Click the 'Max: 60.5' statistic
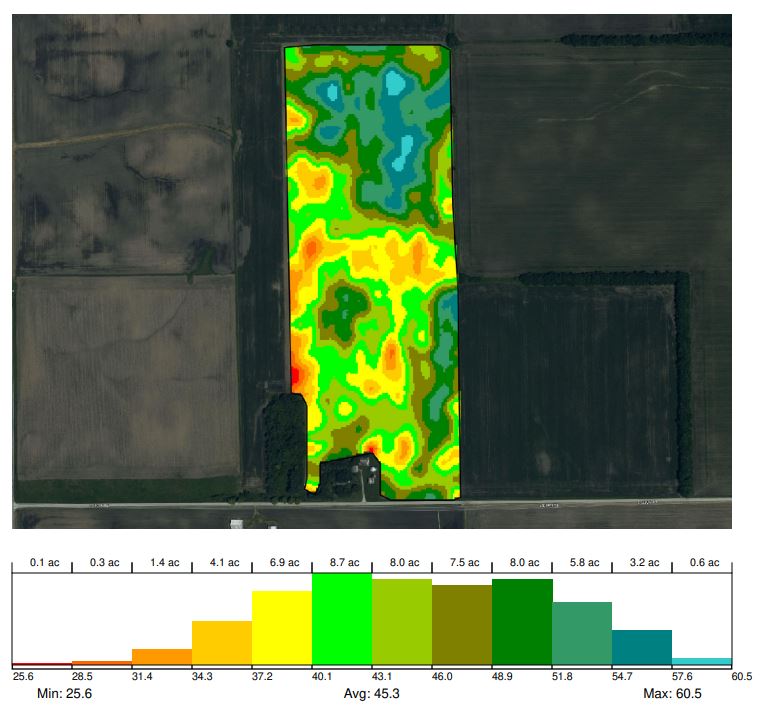Screen dimensions: 766x715 [672, 694]
